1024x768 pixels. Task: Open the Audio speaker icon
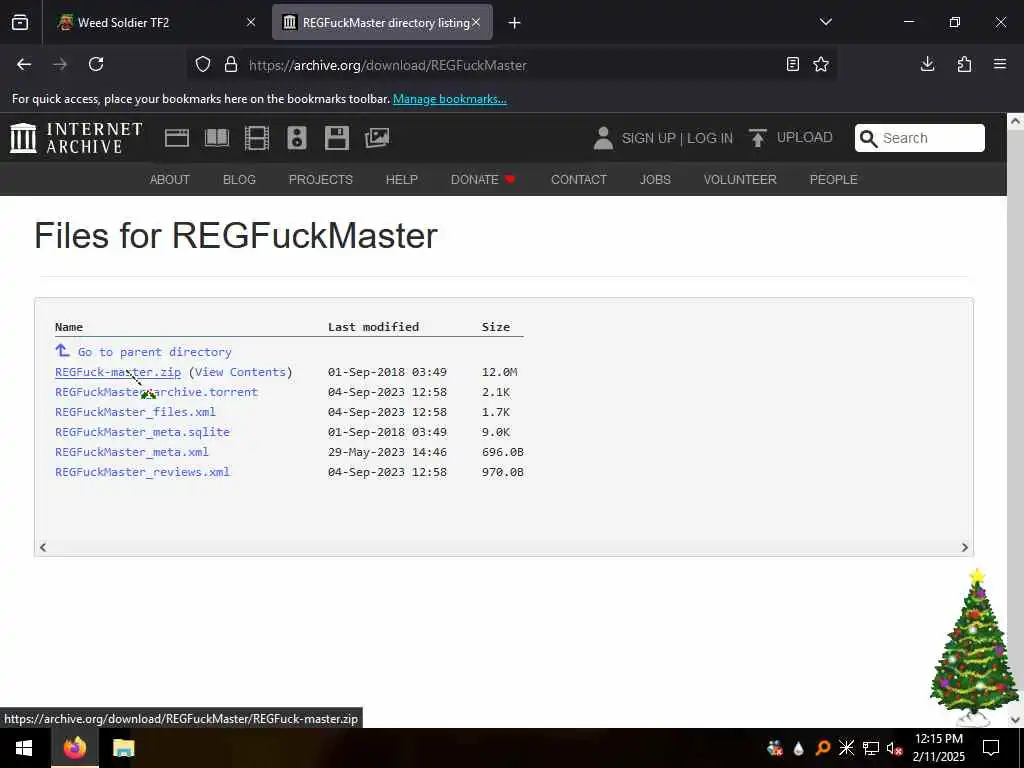pos(296,138)
